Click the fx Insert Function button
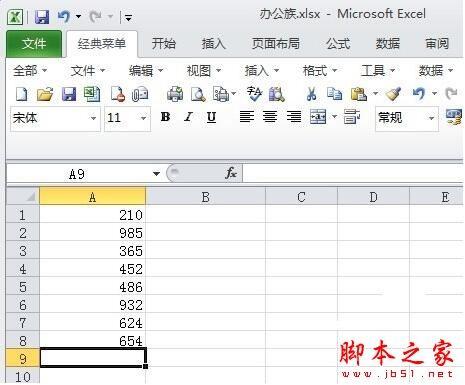The image size is (465, 385). pyautogui.click(x=231, y=173)
